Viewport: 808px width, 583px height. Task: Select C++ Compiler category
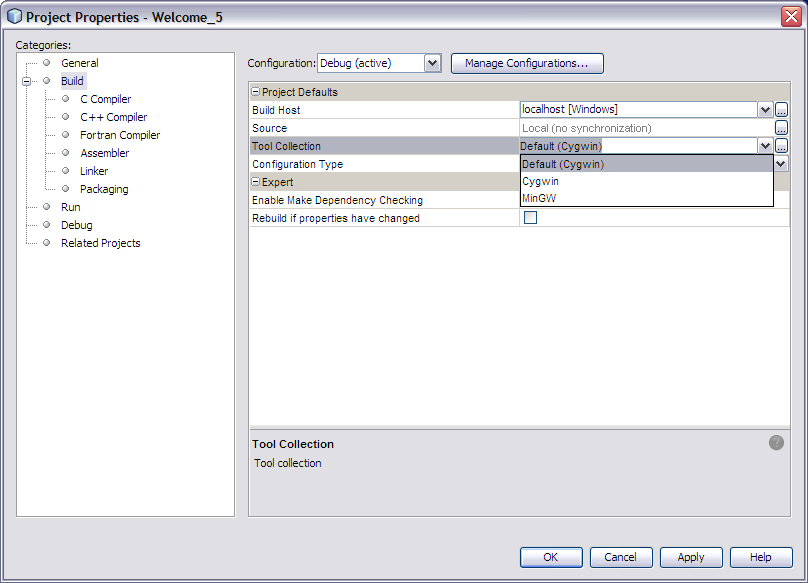pos(113,117)
